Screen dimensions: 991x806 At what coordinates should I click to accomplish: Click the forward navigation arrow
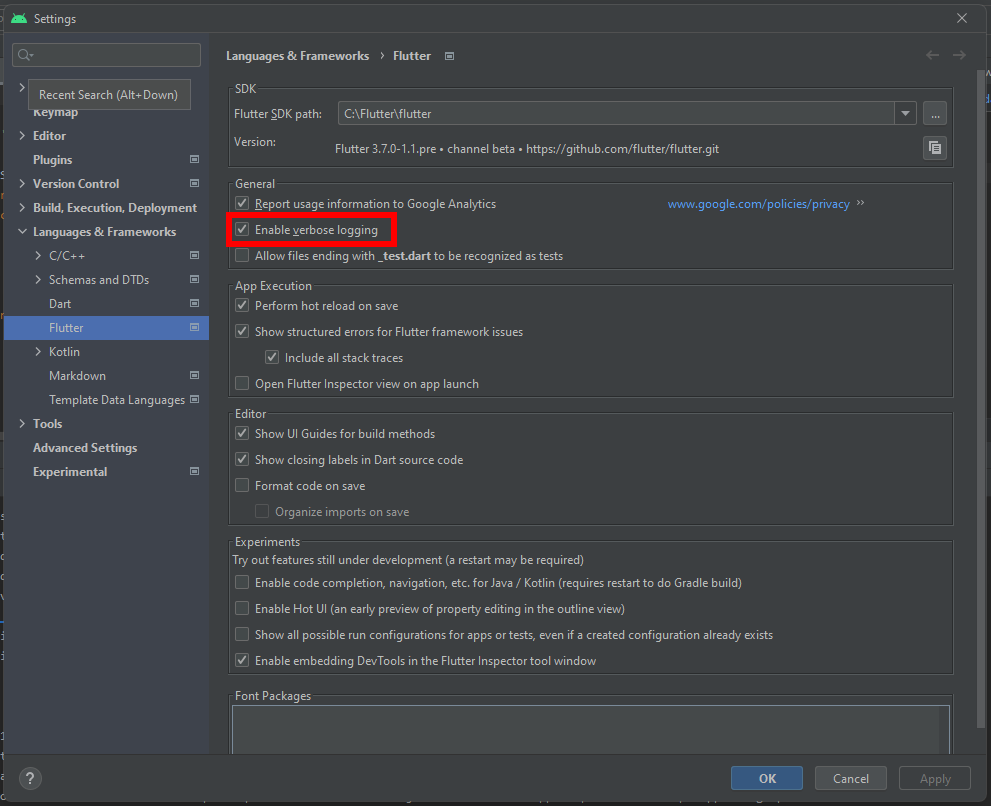[x=958, y=55]
